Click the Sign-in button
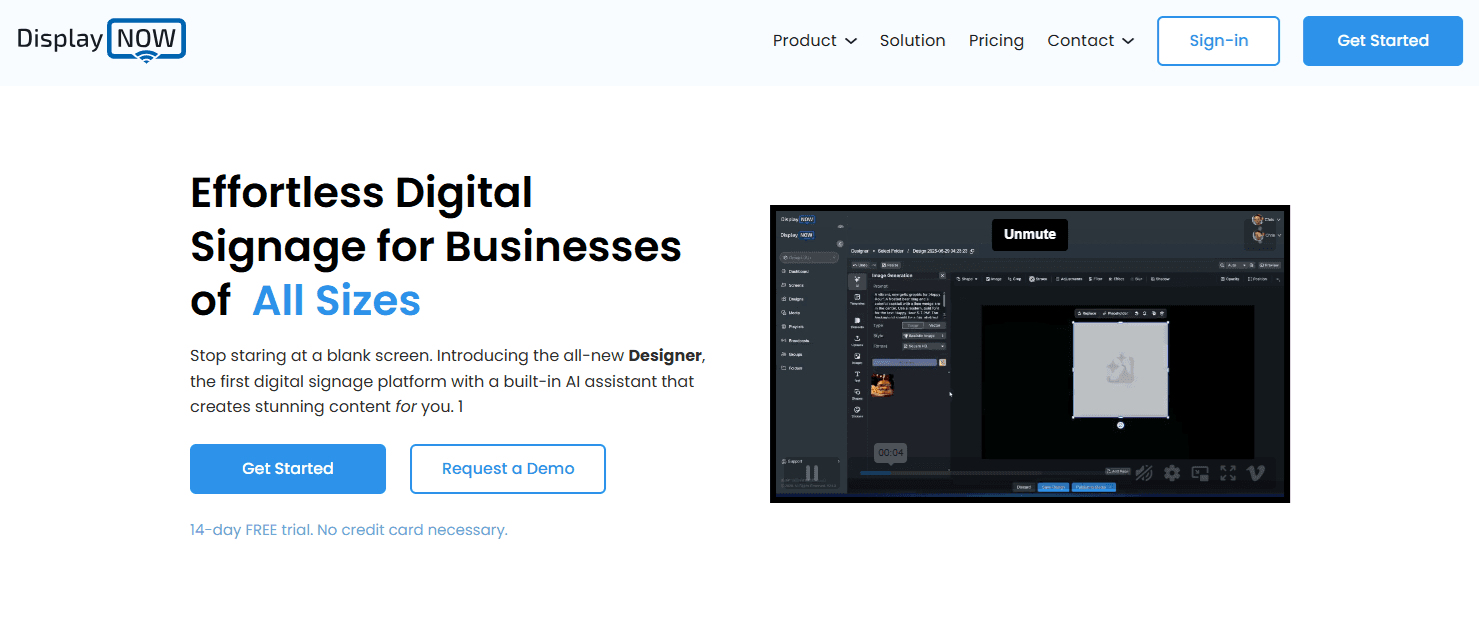Image resolution: width=1479 pixels, height=622 pixels. tap(1218, 41)
